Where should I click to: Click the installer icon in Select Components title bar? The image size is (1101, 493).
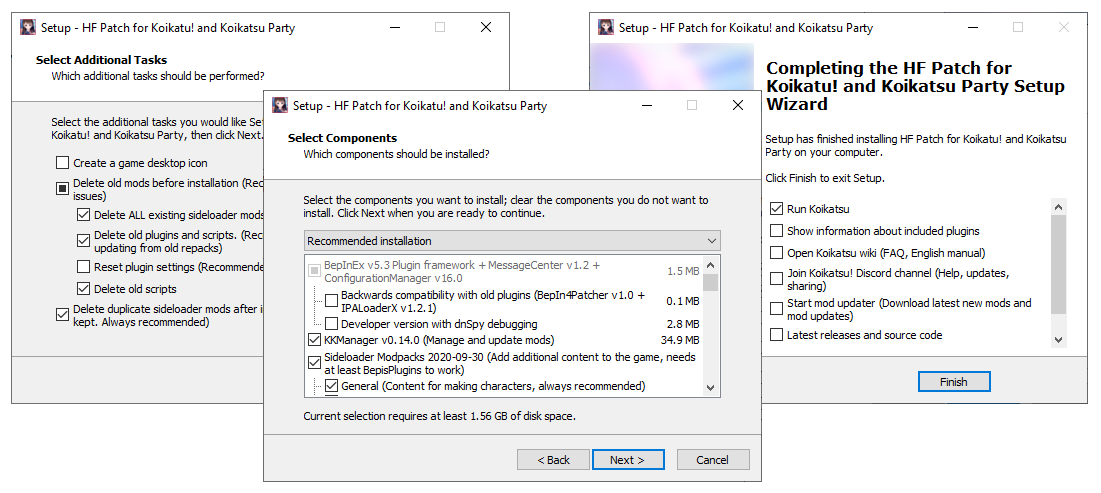point(280,105)
